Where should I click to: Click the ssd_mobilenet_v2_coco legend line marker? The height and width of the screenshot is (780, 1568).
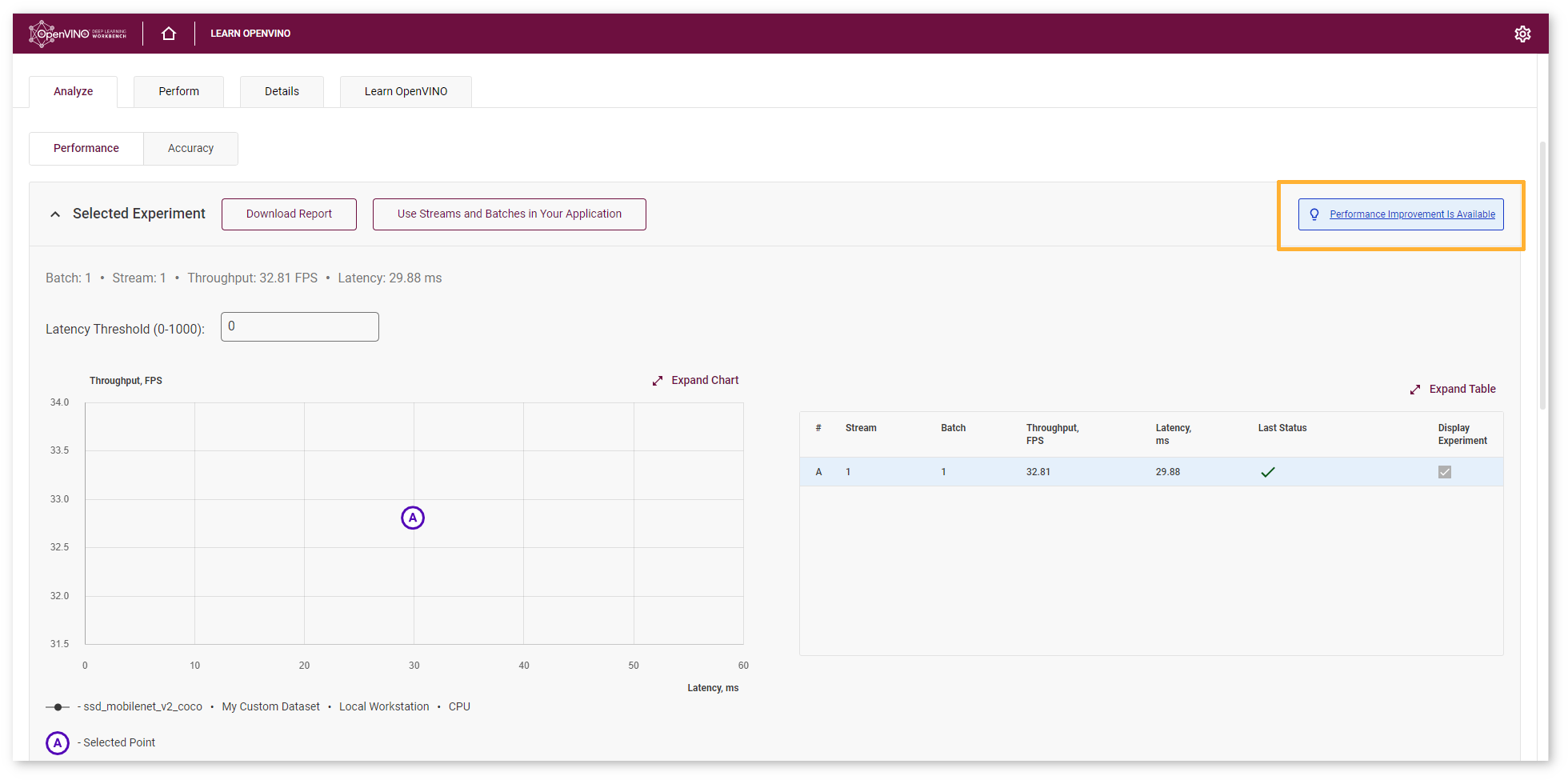[58, 707]
